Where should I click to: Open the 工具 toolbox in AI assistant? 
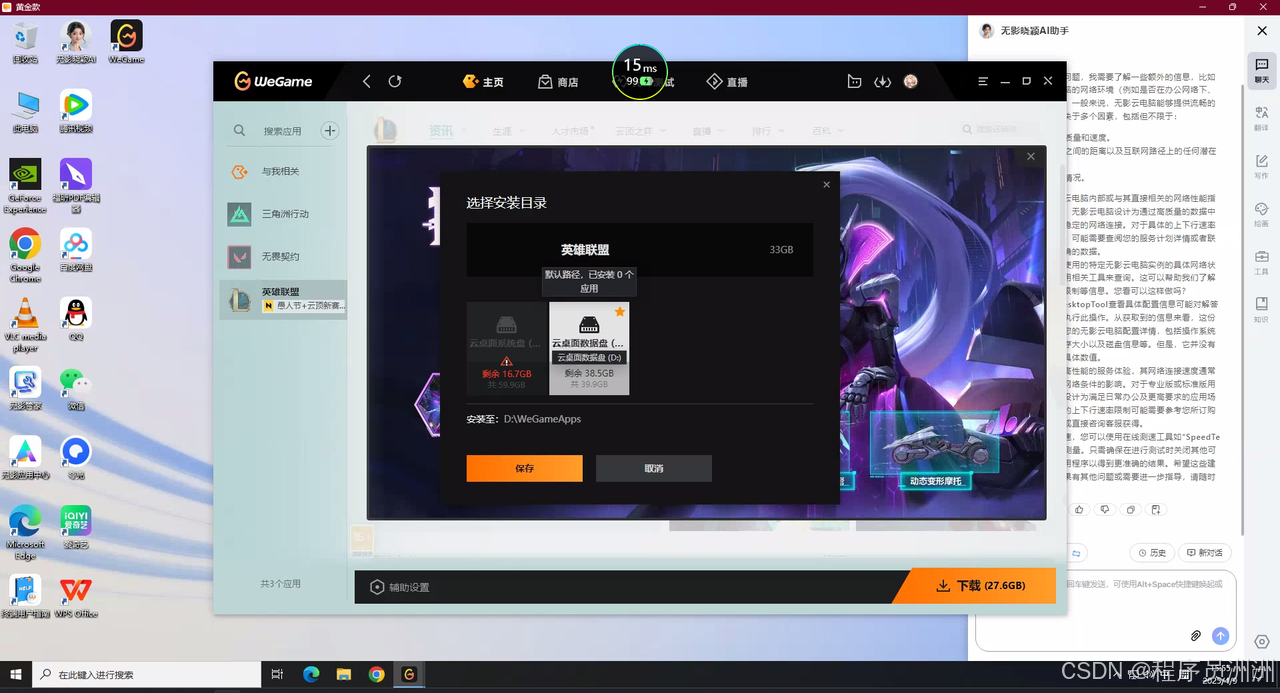[x=1261, y=262]
